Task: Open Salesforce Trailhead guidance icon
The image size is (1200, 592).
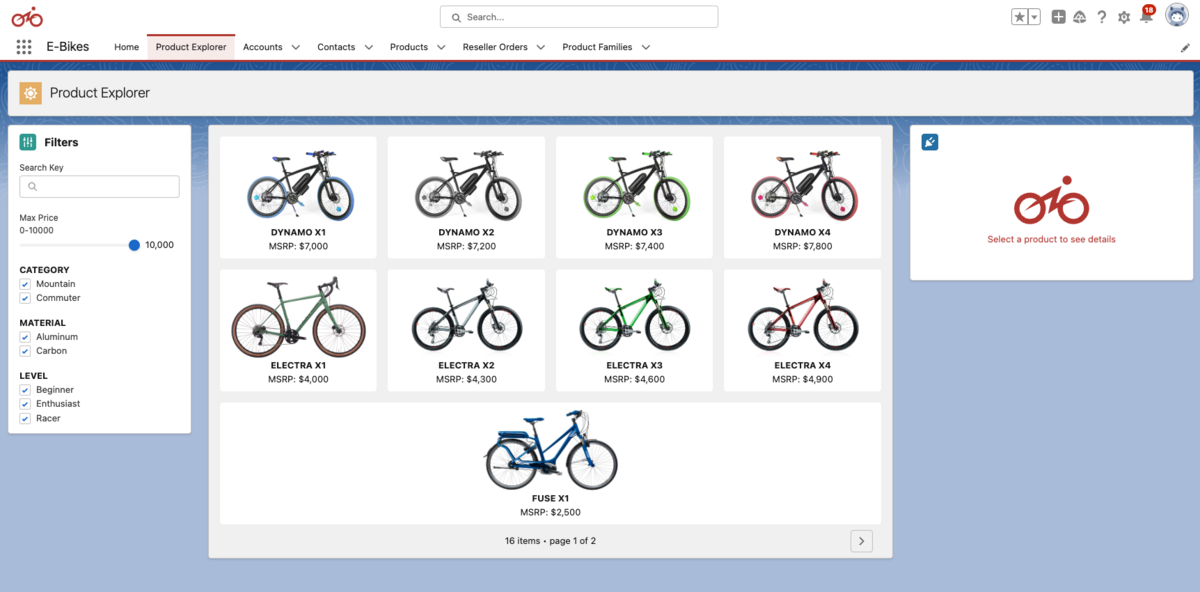Action: point(1079,17)
